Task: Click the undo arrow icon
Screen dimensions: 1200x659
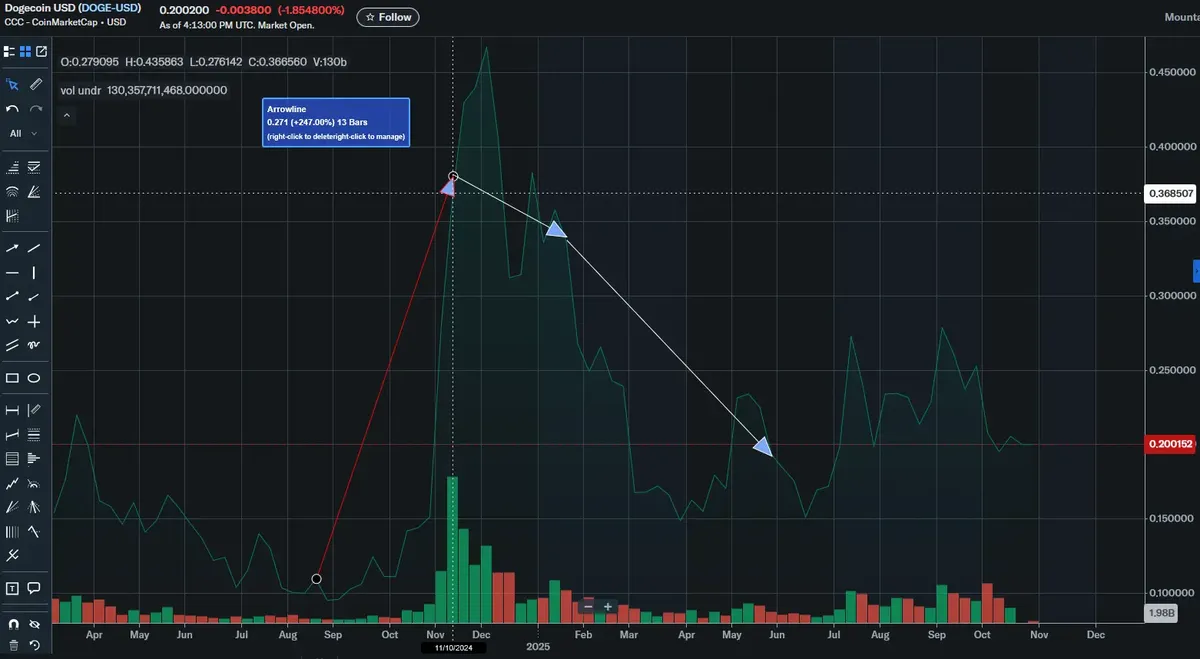Action: 13,108
